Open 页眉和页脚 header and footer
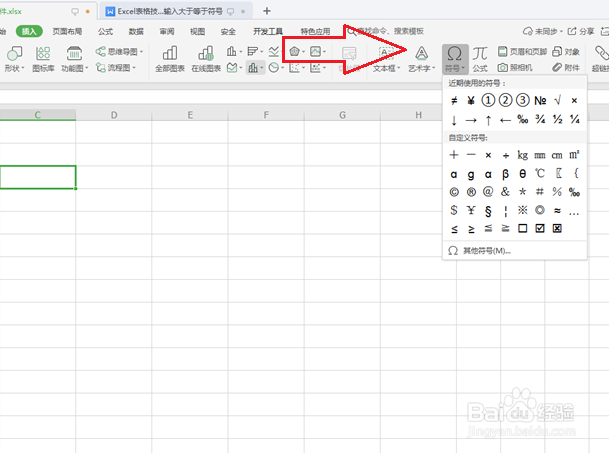This screenshot has height=453, width=610. (523, 51)
